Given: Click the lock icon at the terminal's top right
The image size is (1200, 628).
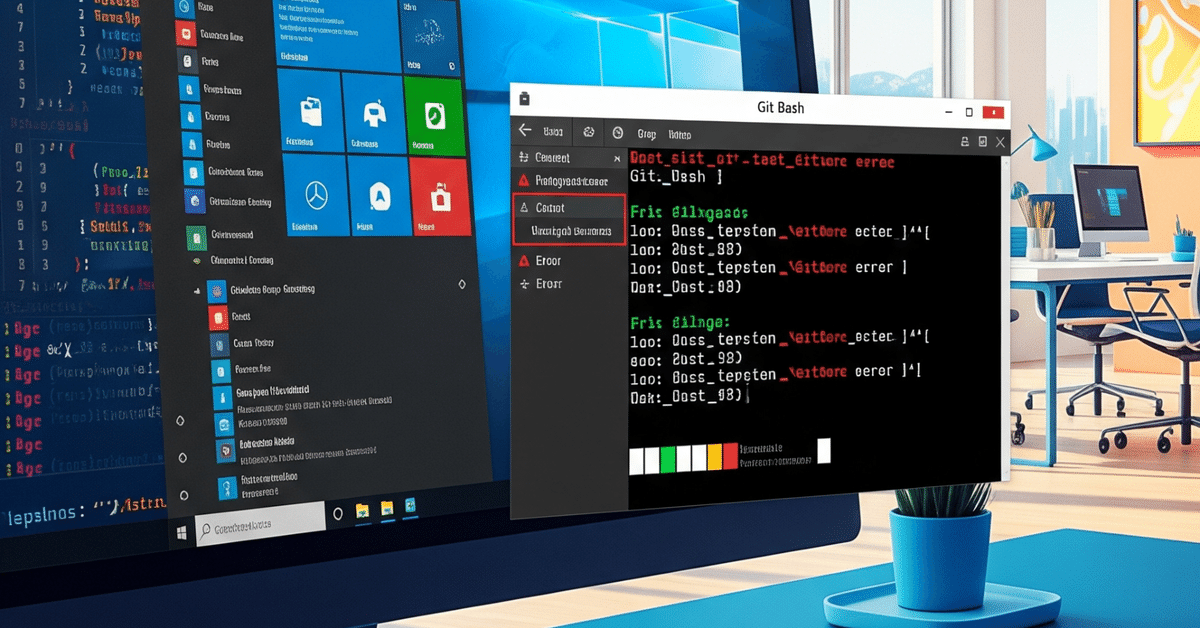Looking at the screenshot, I should click(963, 141).
